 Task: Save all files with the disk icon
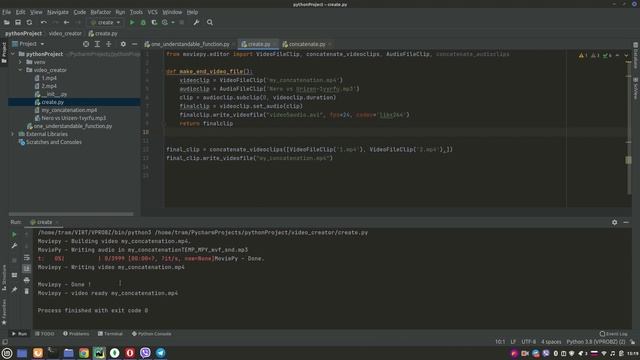click(18, 22)
